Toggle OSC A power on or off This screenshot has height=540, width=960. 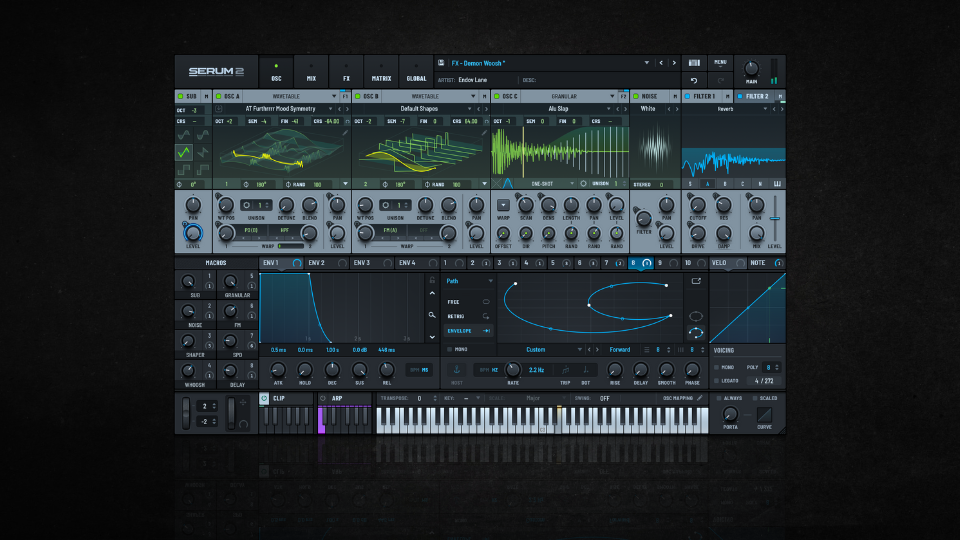coord(219,96)
